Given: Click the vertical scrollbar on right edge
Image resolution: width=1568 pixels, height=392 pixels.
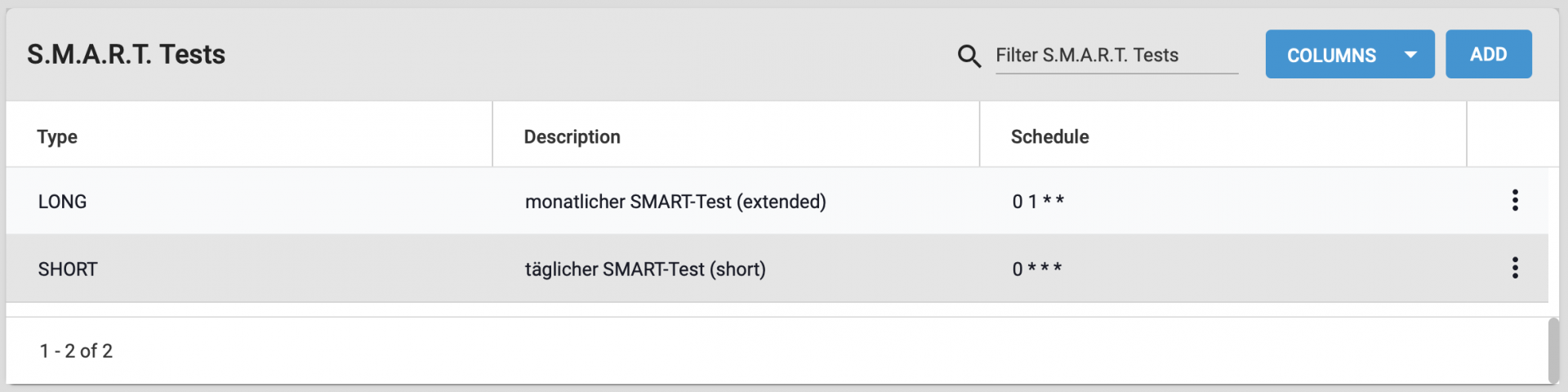Looking at the screenshot, I should [x=1553, y=350].
